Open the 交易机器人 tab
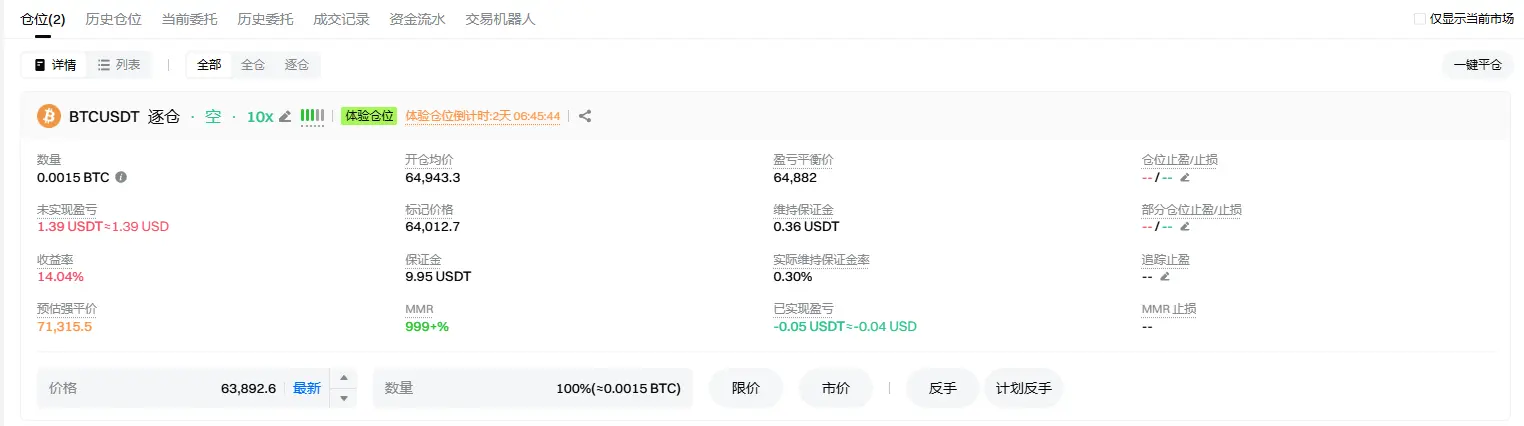Viewport: 1524px width, 426px height. coord(500,19)
